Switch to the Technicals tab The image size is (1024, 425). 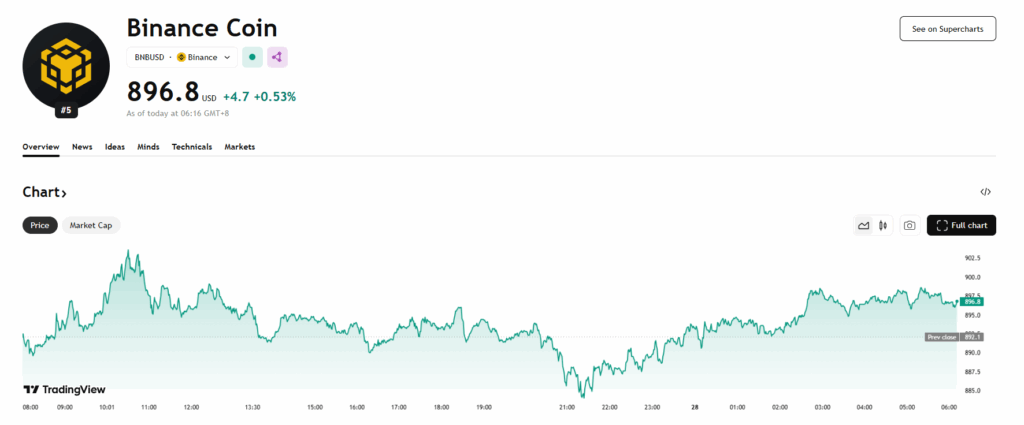[192, 147]
